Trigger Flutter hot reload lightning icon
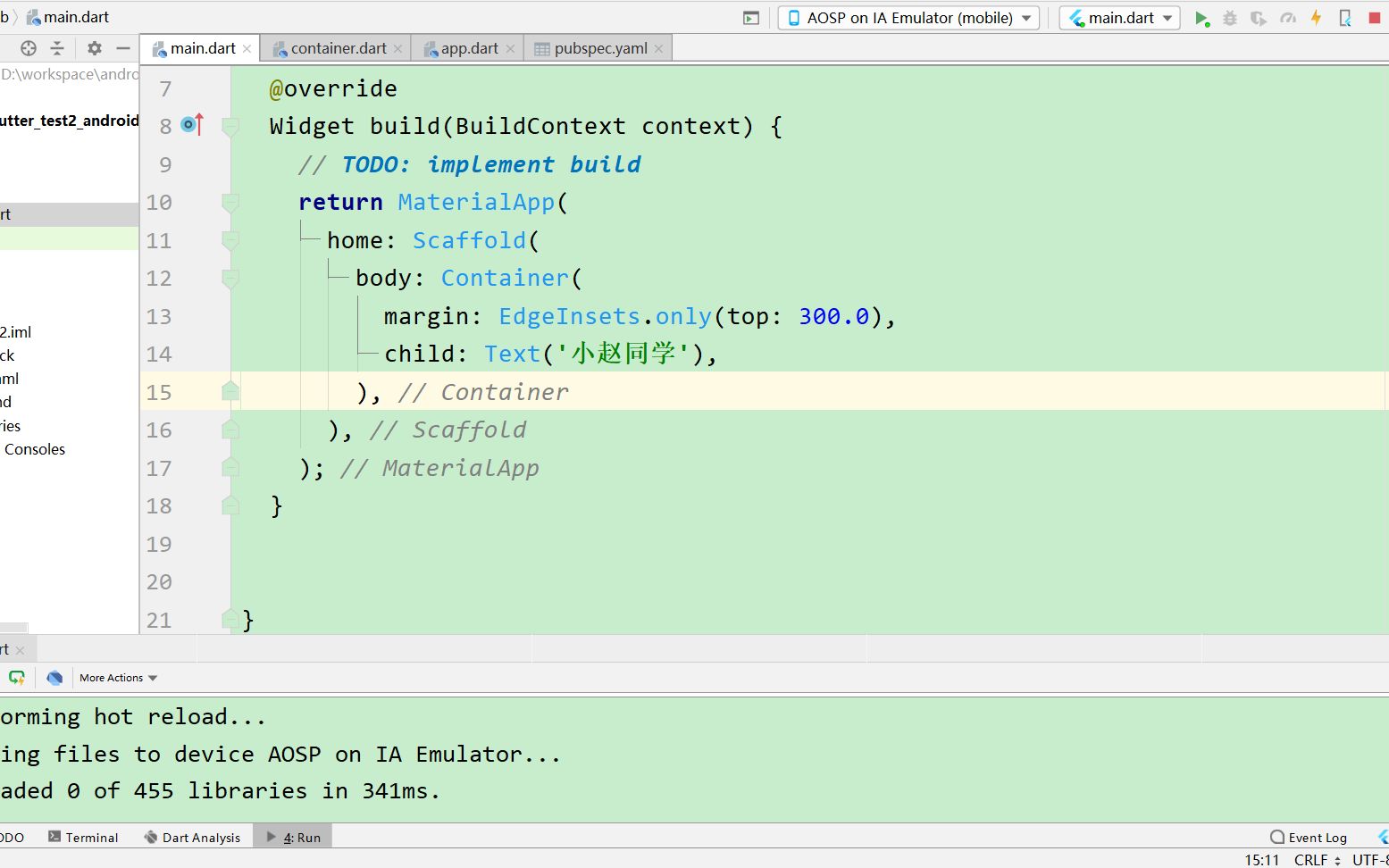This screenshot has height=868, width=1389. (x=1316, y=18)
